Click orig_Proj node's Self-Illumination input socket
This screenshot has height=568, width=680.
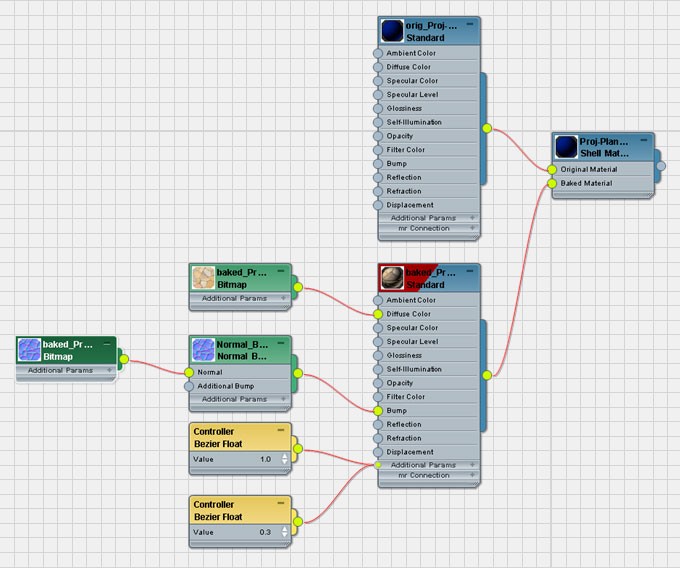click(x=378, y=122)
